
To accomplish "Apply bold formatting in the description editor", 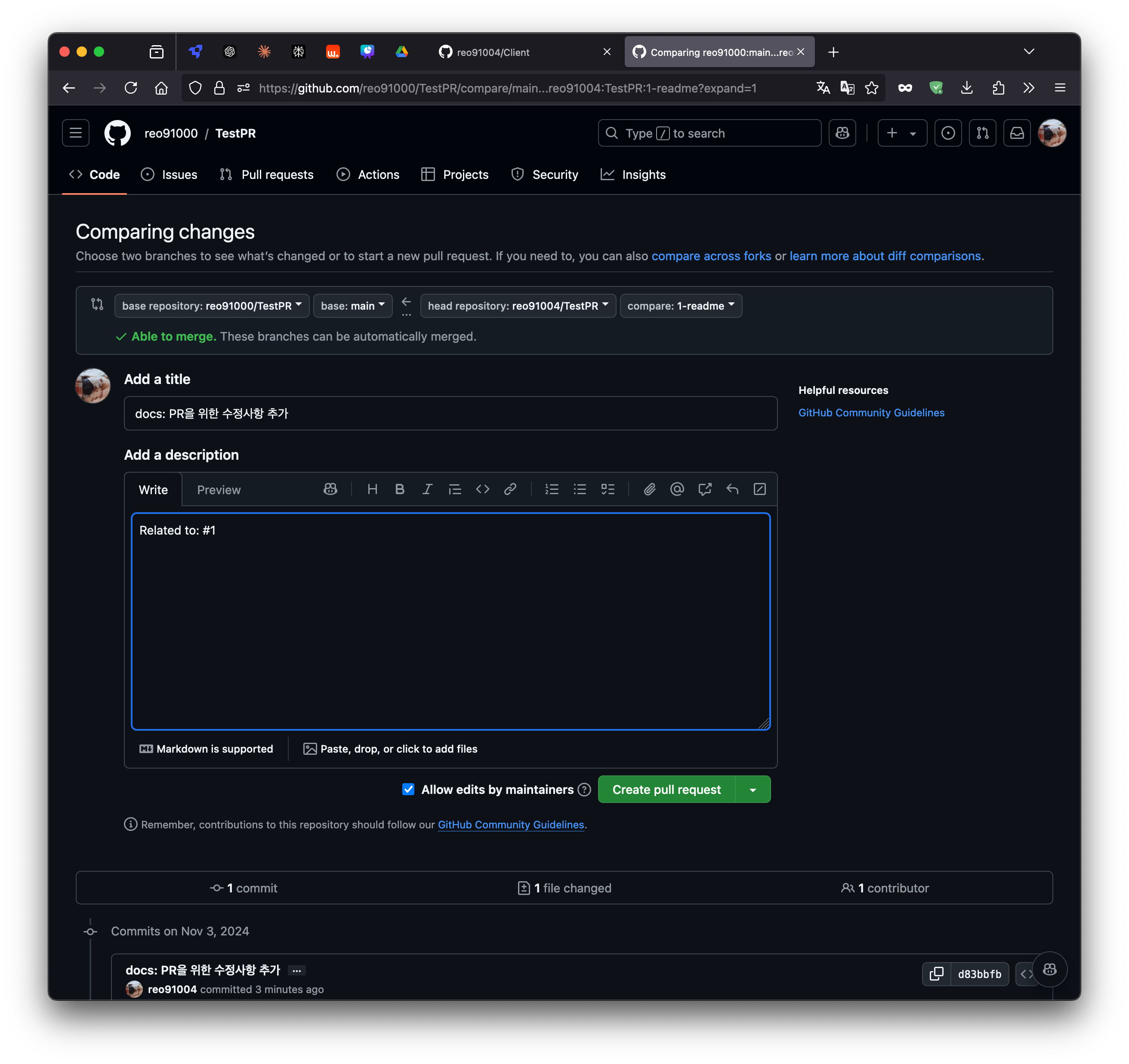I will [400, 489].
